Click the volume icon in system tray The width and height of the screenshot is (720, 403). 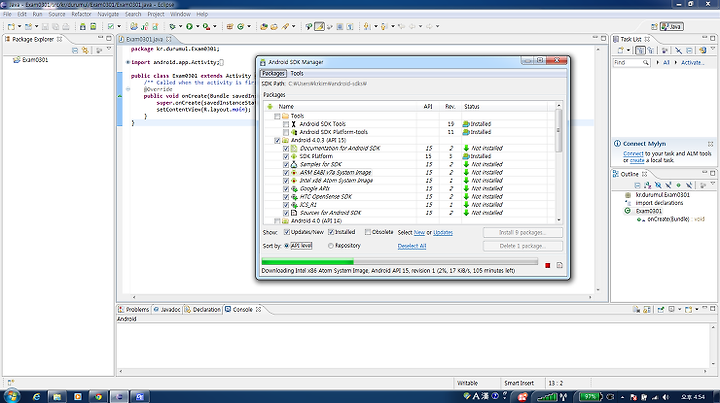click(666, 397)
